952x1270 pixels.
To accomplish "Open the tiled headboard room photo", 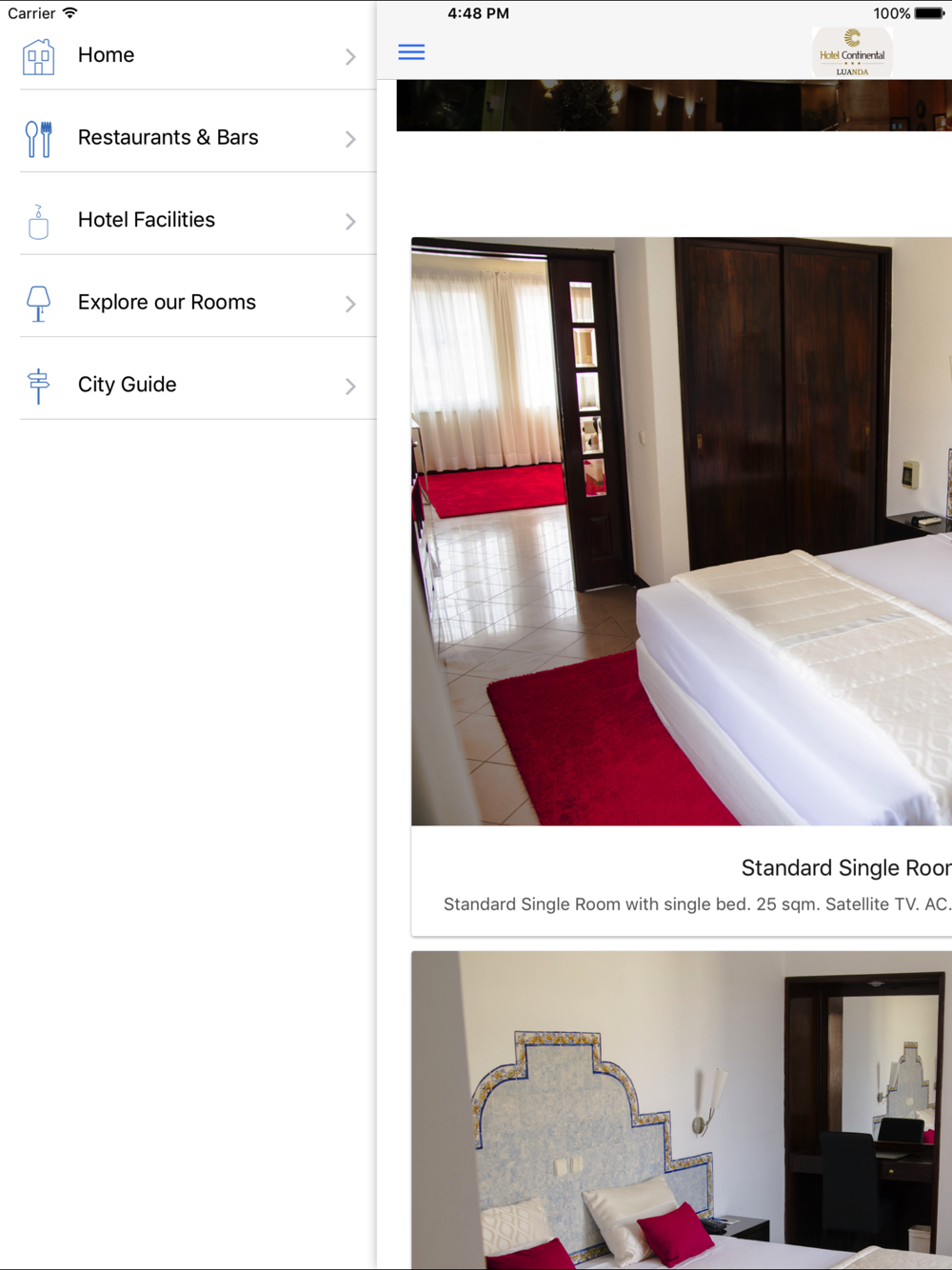I will pos(682,1110).
